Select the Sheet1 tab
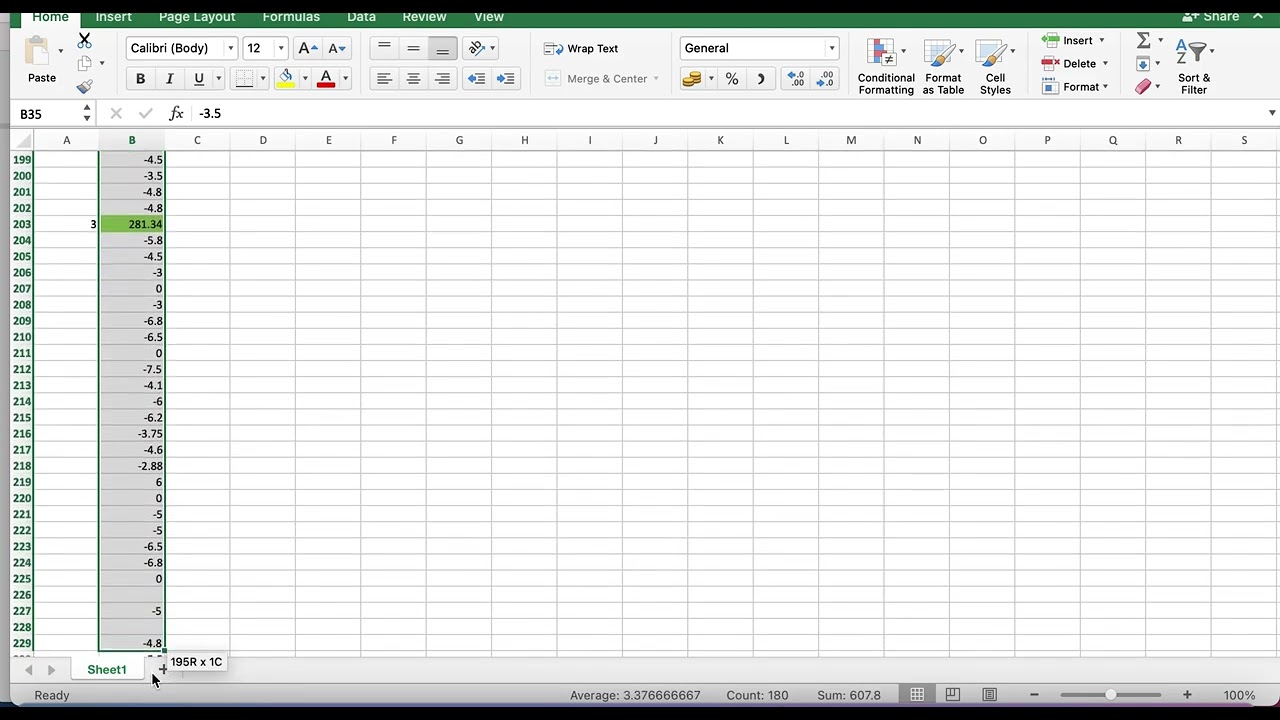The image size is (1280, 720). tap(107, 669)
